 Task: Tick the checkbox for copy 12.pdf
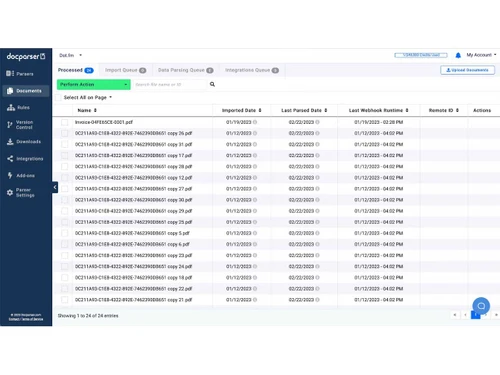coord(65,178)
